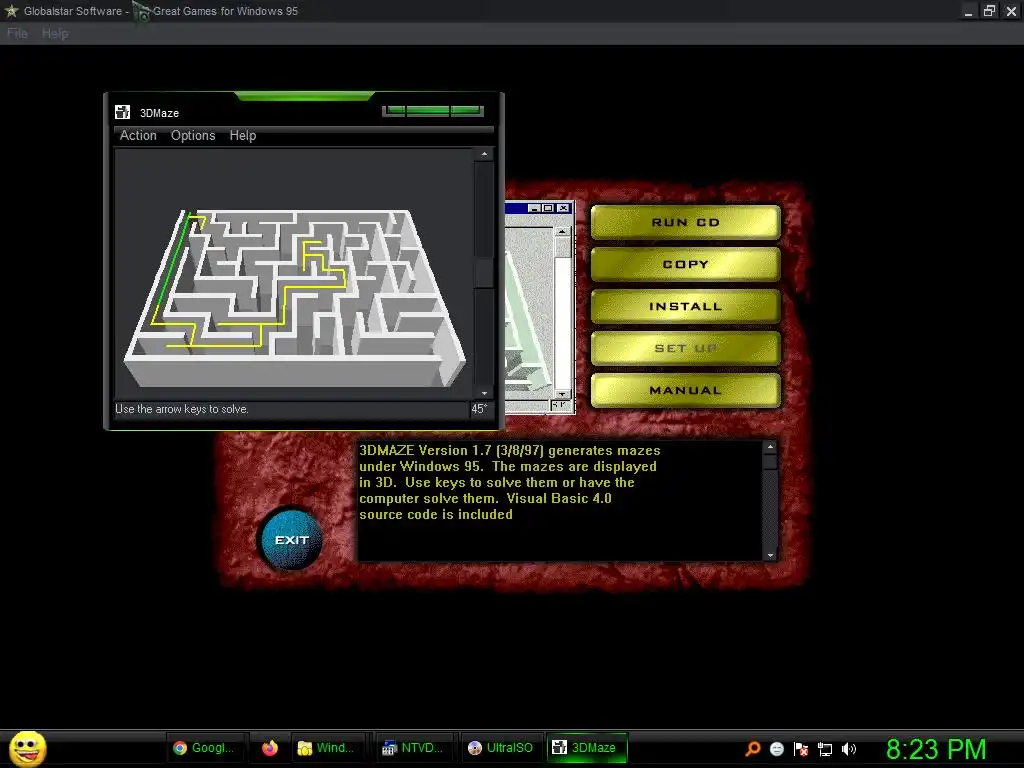Click the preview window scrollbar thumb
Image resolution: width=1024 pixels, height=768 pixels.
click(562, 247)
